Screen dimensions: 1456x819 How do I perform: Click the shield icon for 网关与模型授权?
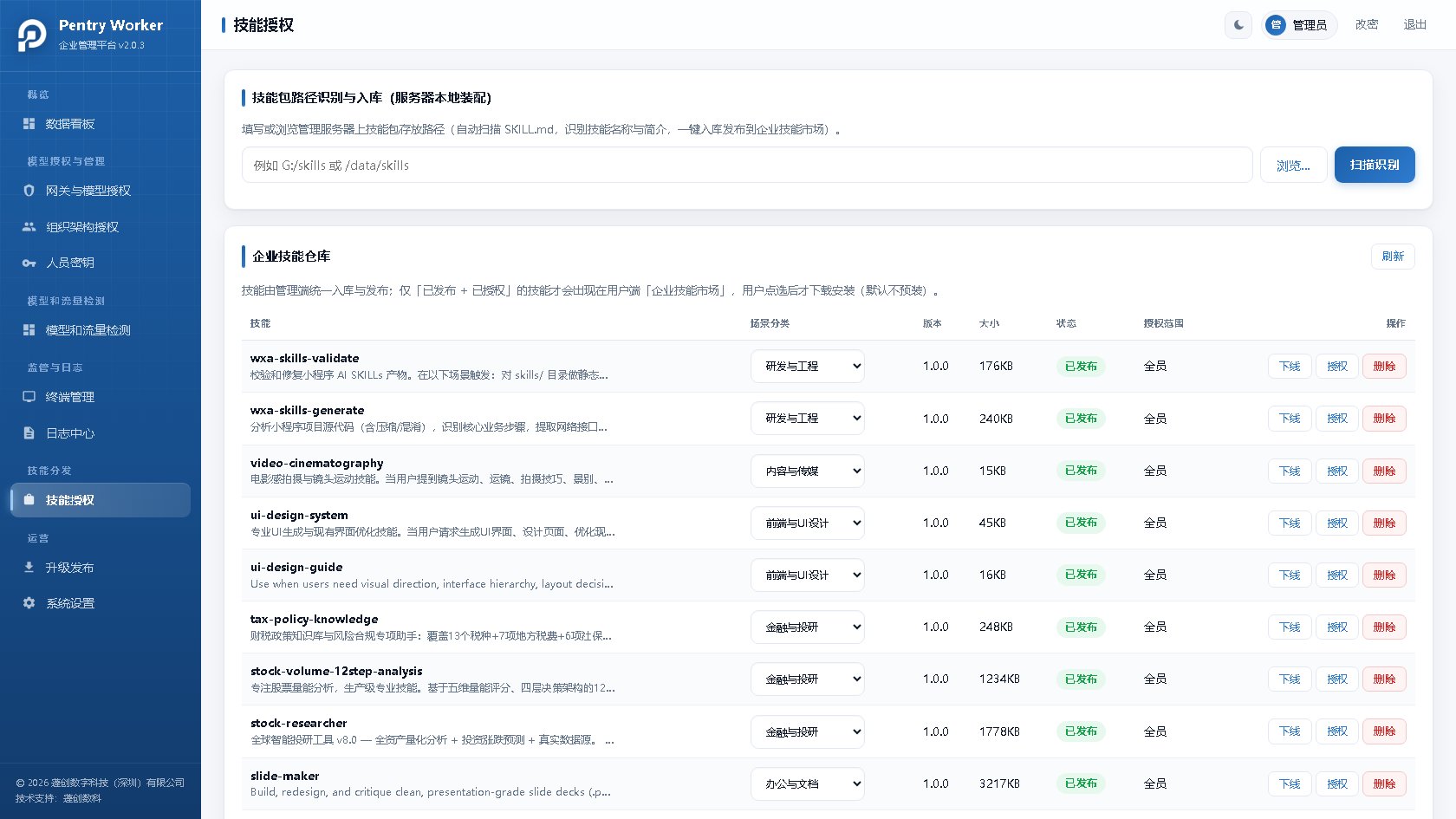[x=29, y=191]
